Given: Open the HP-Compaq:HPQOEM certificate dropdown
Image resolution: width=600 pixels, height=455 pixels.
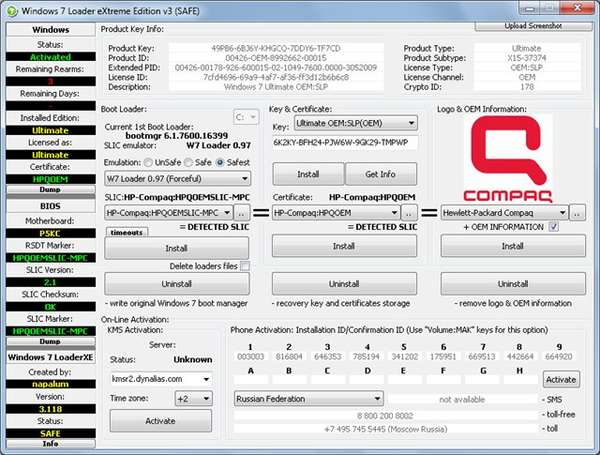Looking at the screenshot, I should [x=336, y=212].
